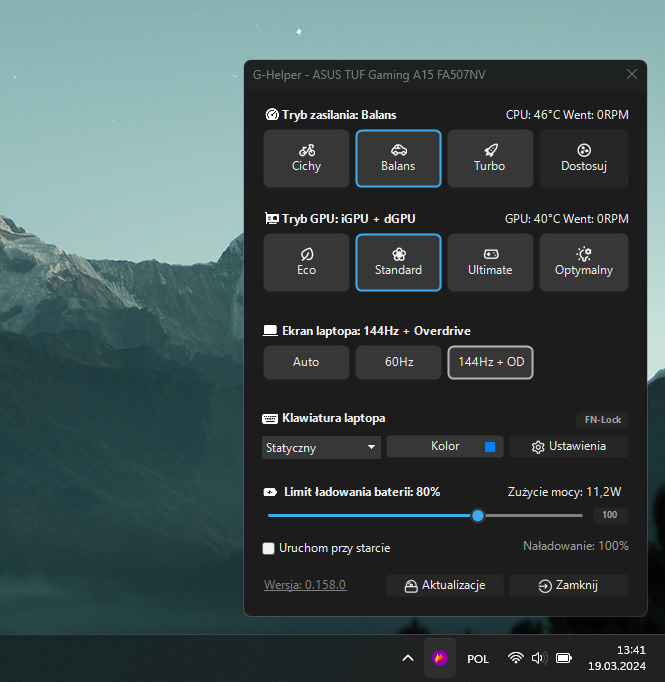Screen dimensions: 665x682
Task: Click the laptop screen icon
Action: point(270,331)
